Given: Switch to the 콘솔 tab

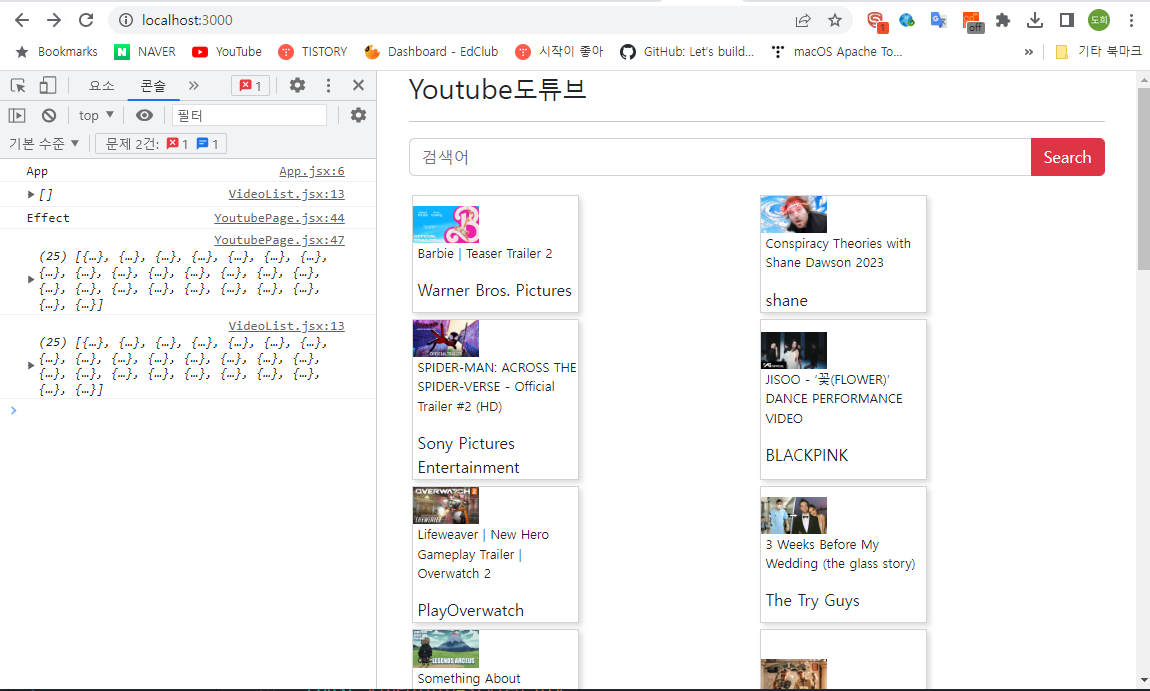Looking at the screenshot, I should coord(153,86).
